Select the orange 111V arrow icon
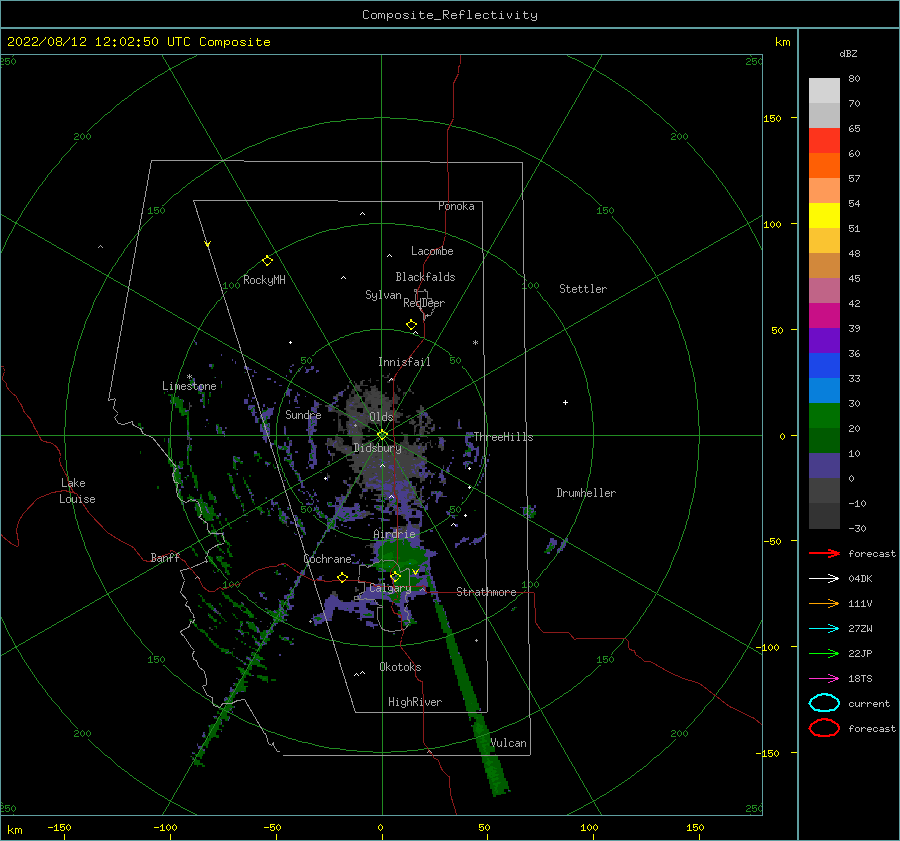 [x=824, y=603]
